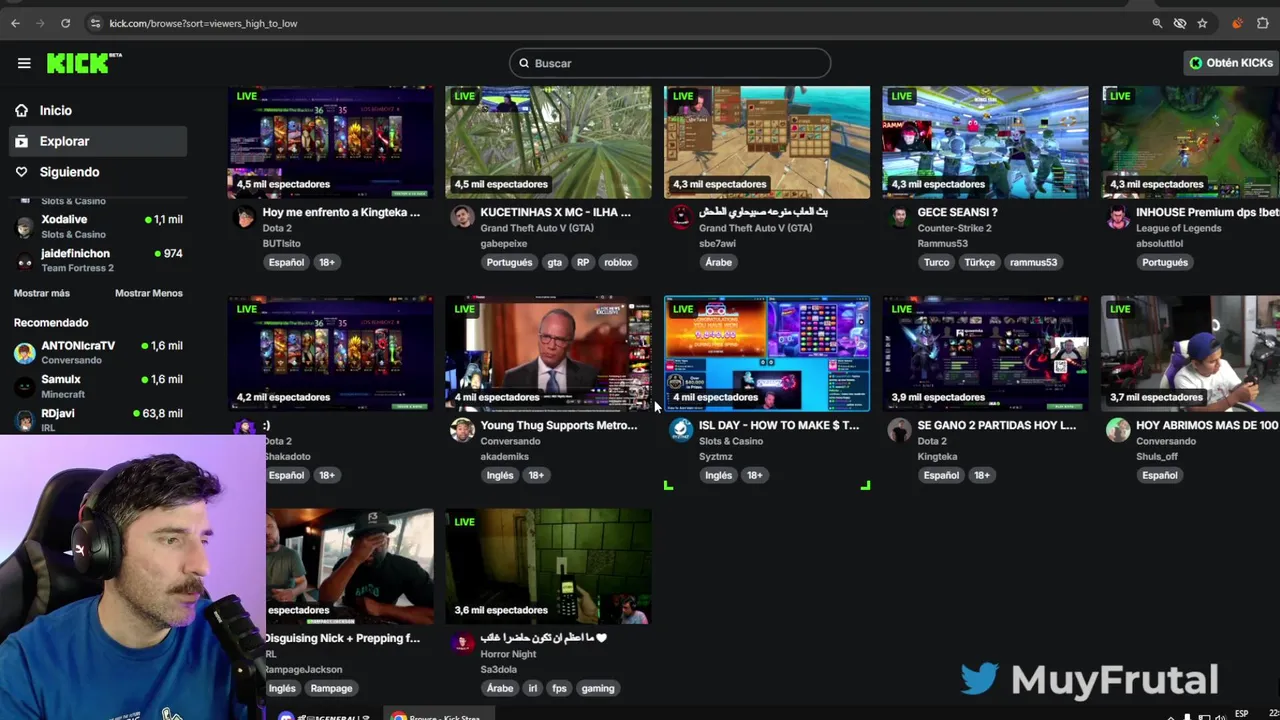Click the fps tag under Sa3dola

pyautogui.click(x=559, y=688)
